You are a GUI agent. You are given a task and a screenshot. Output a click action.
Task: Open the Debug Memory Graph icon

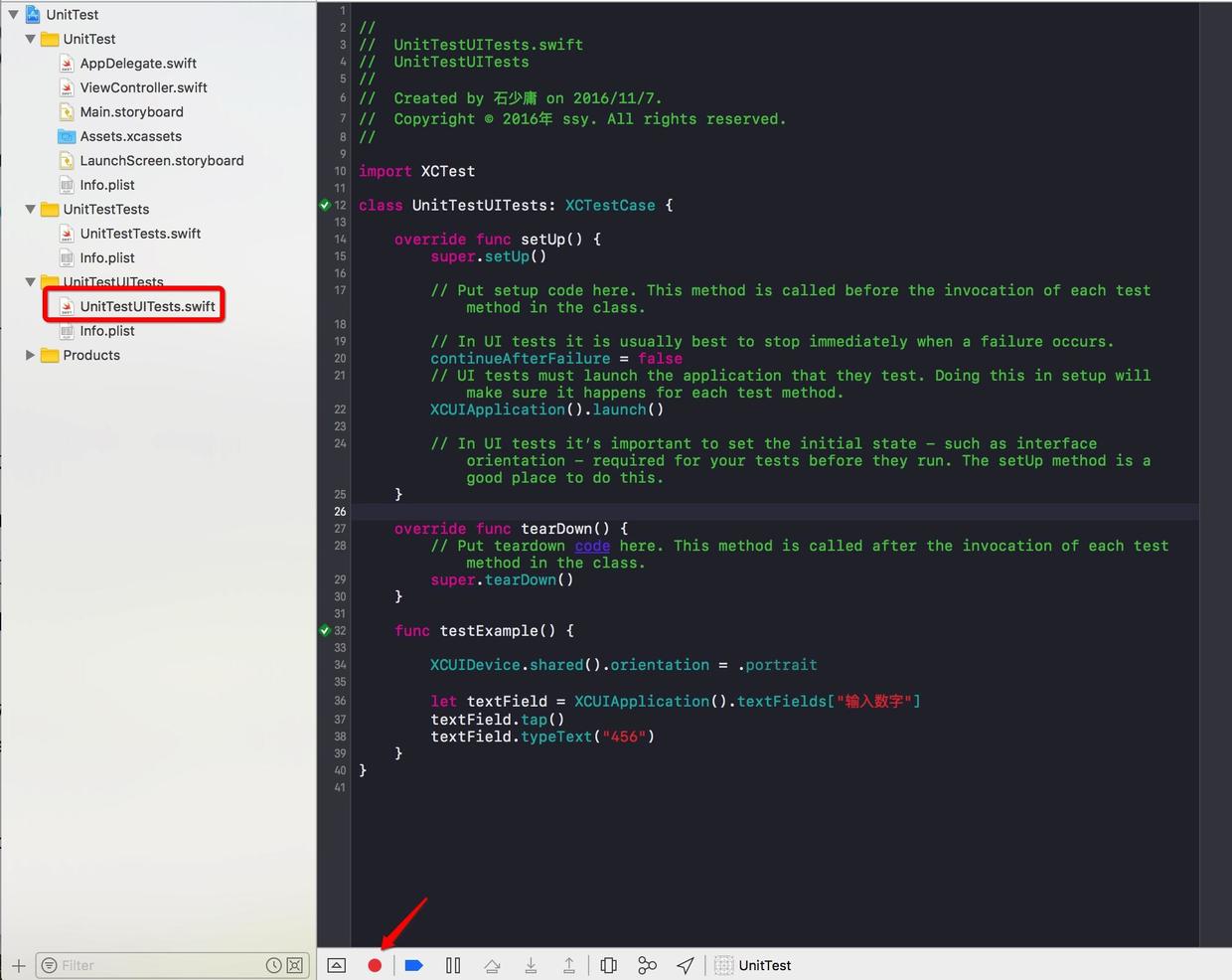[x=647, y=965]
